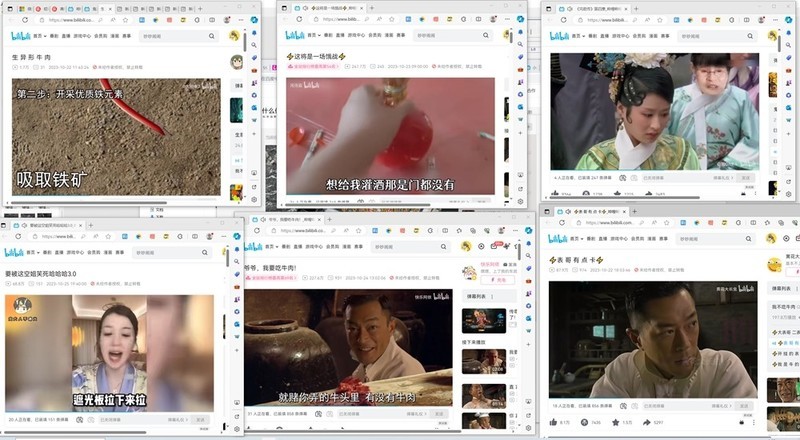Screen dimensions: 800x440
Task: Click the vertical scrollbar in the 生异形牛肉 window
Action: pyautogui.click(x=245, y=43)
